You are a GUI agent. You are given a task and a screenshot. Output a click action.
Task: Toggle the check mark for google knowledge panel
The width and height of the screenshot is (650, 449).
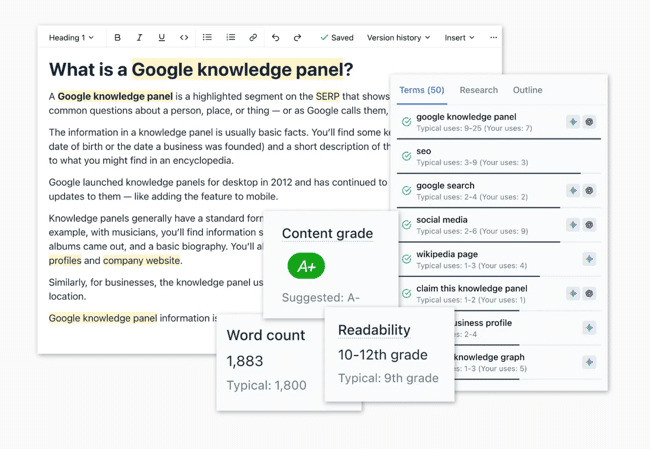[407, 122]
